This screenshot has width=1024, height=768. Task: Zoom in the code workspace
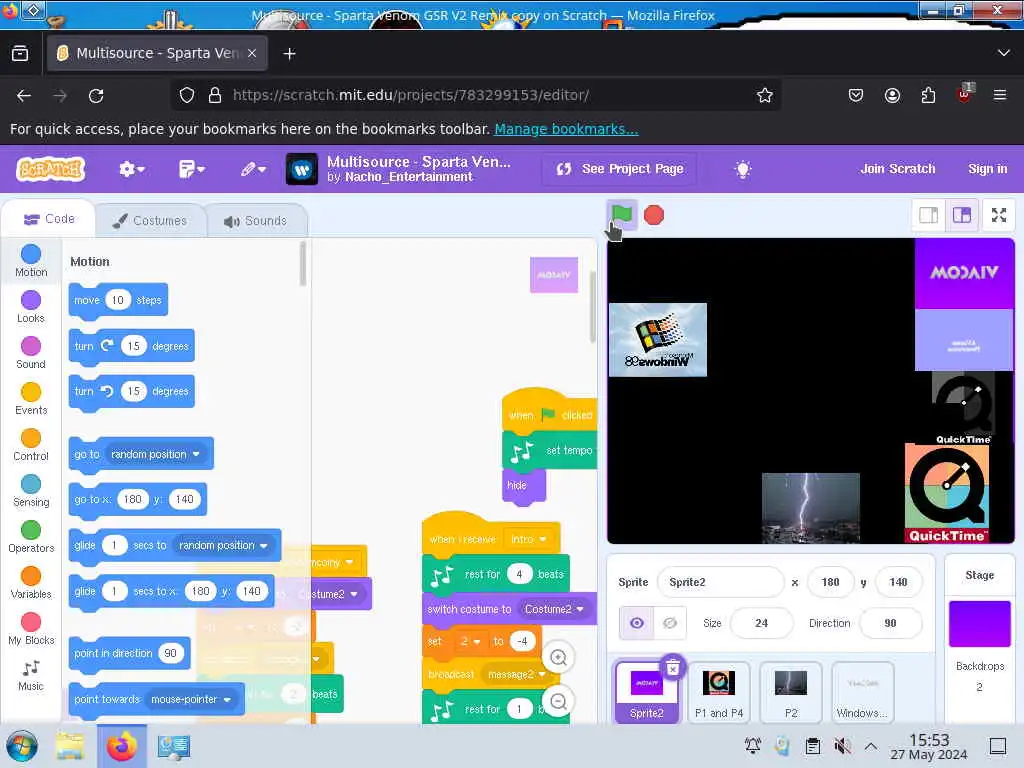click(558, 657)
